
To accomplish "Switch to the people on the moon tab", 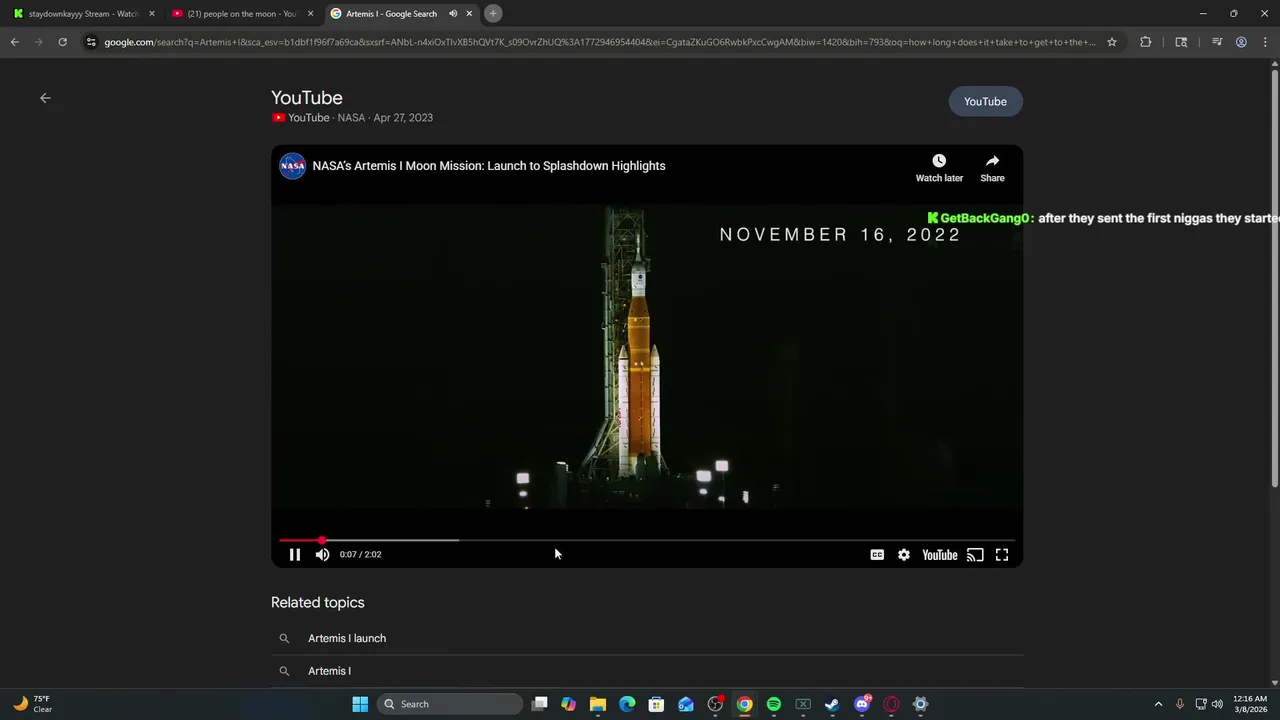I will (x=242, y=14).
